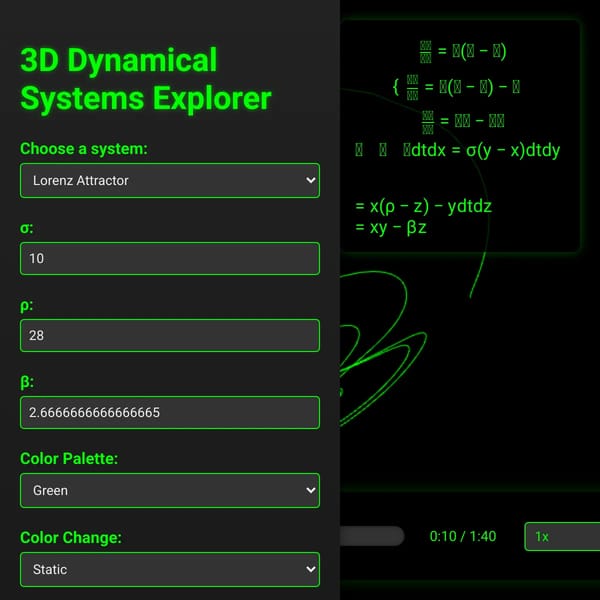Open the 1x playback speed selector
Viewport: 600px width, 600px height.
[x=562, y=536]
